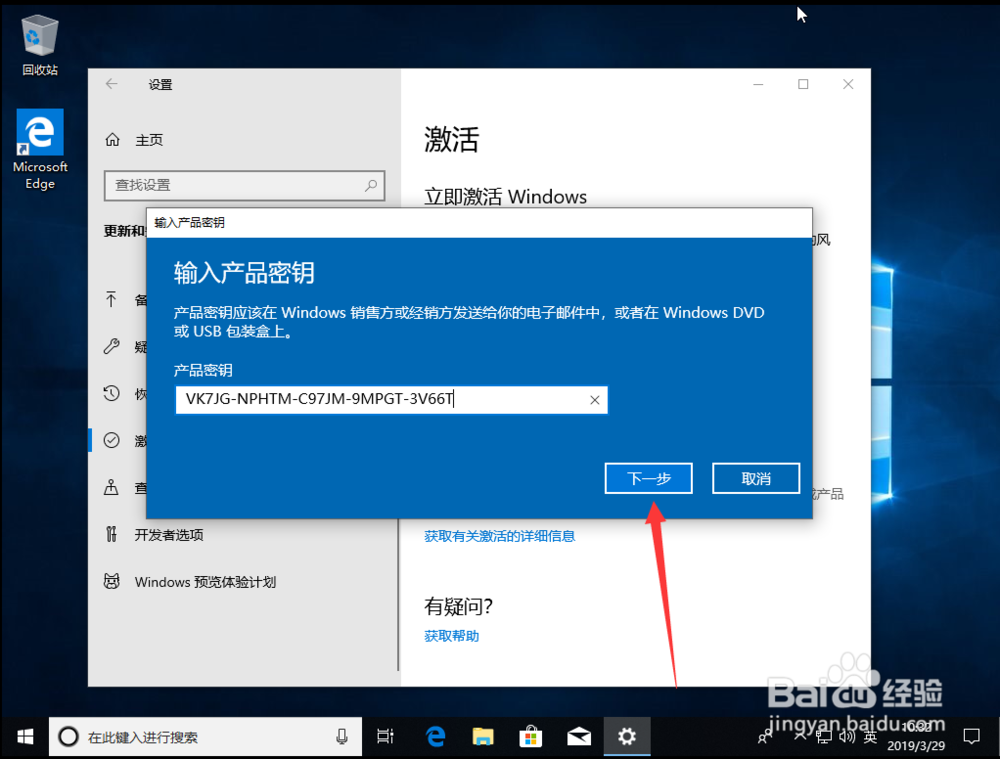Open the Mail app from the taskbar
Screen dimensions: 1000x759
pos(578,737)
